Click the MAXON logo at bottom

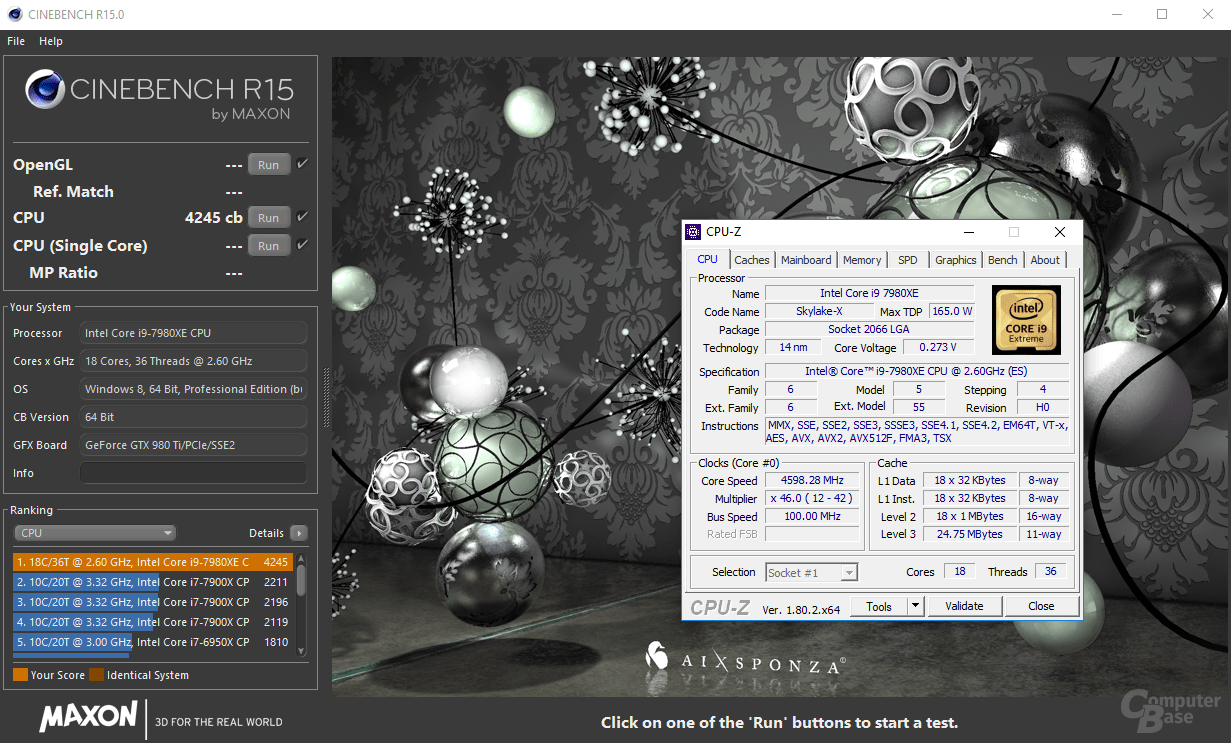(88, 716)
